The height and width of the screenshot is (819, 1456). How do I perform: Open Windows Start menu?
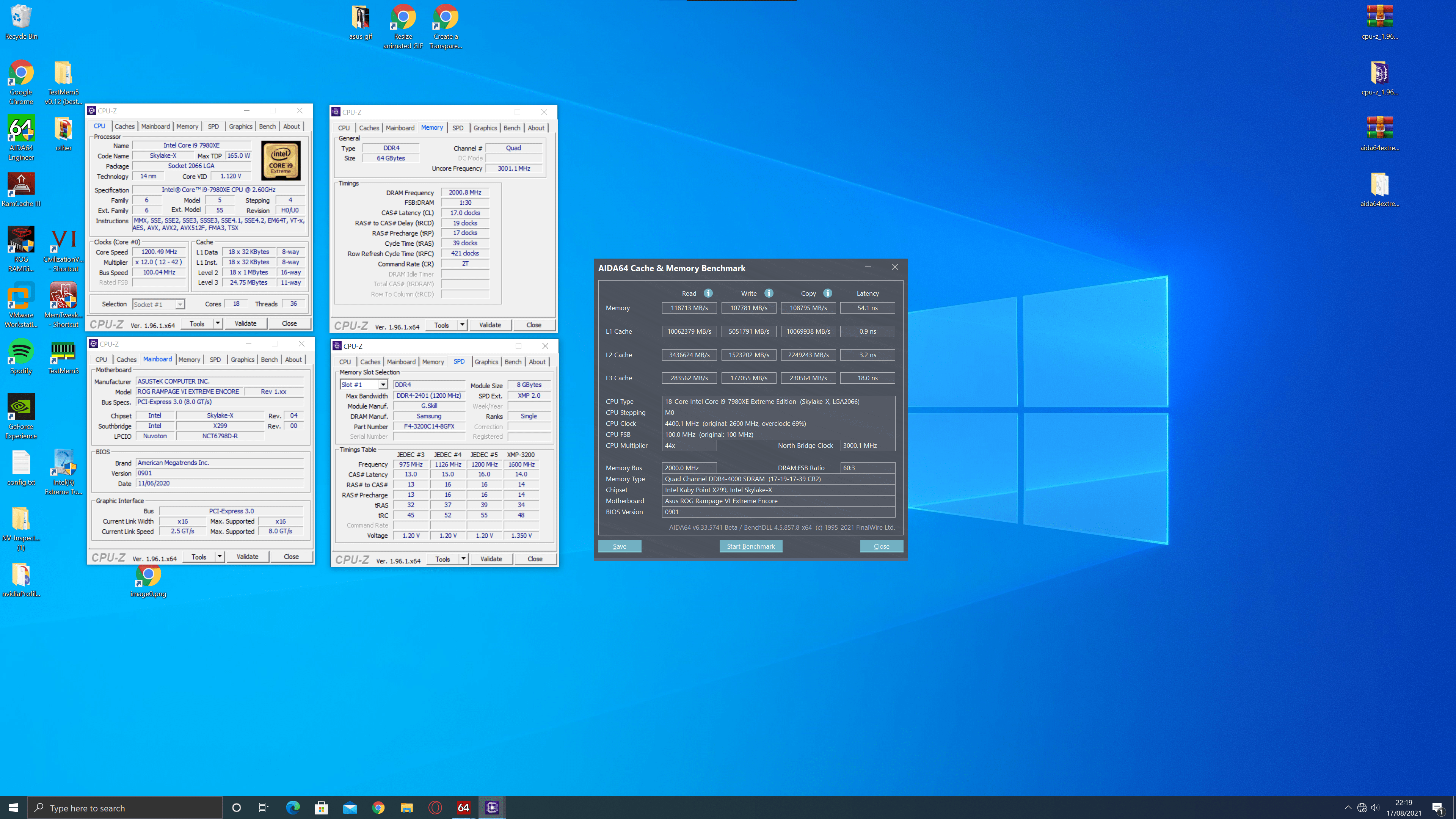14,808
